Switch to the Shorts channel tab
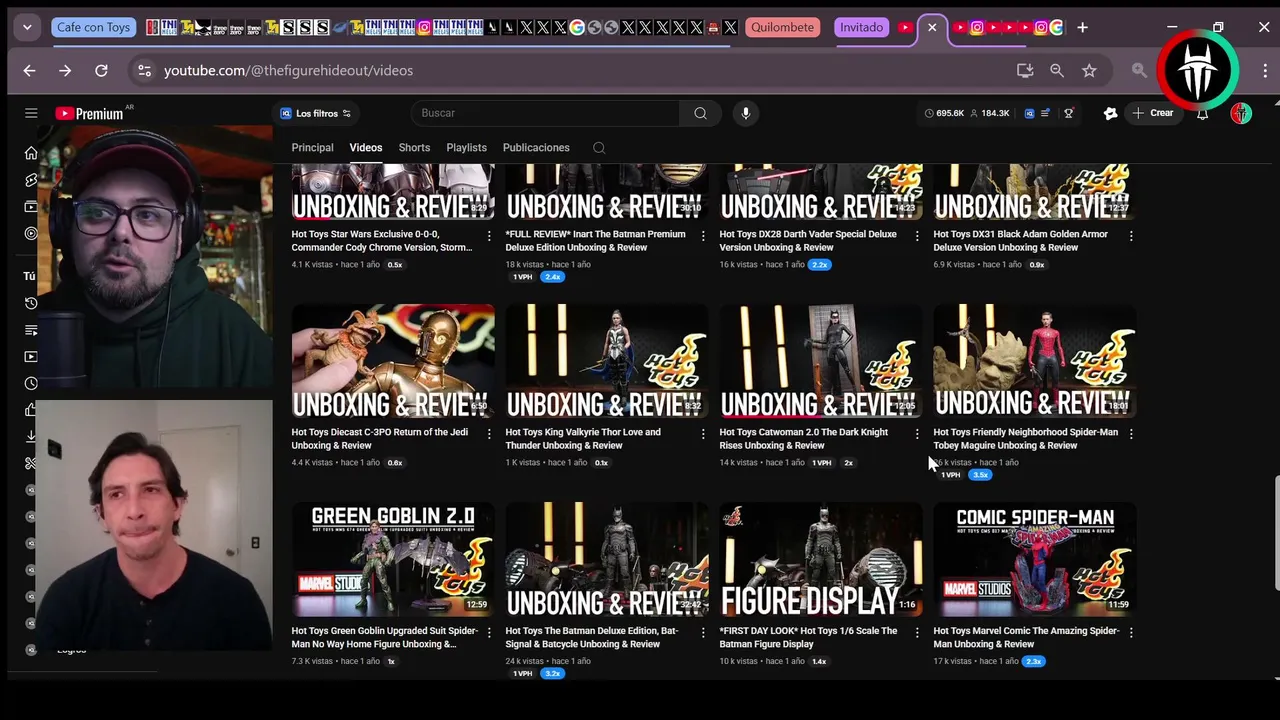Image resolution: width=1280 pixels, height=720 pixels. [414, 148]
